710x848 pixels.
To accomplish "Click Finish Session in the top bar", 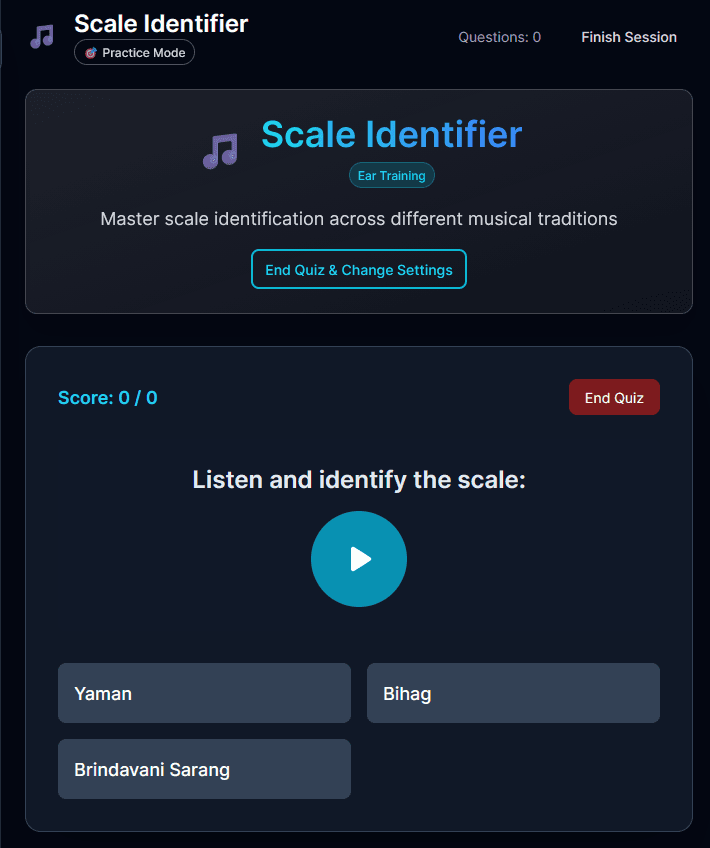I will [628, 37].
